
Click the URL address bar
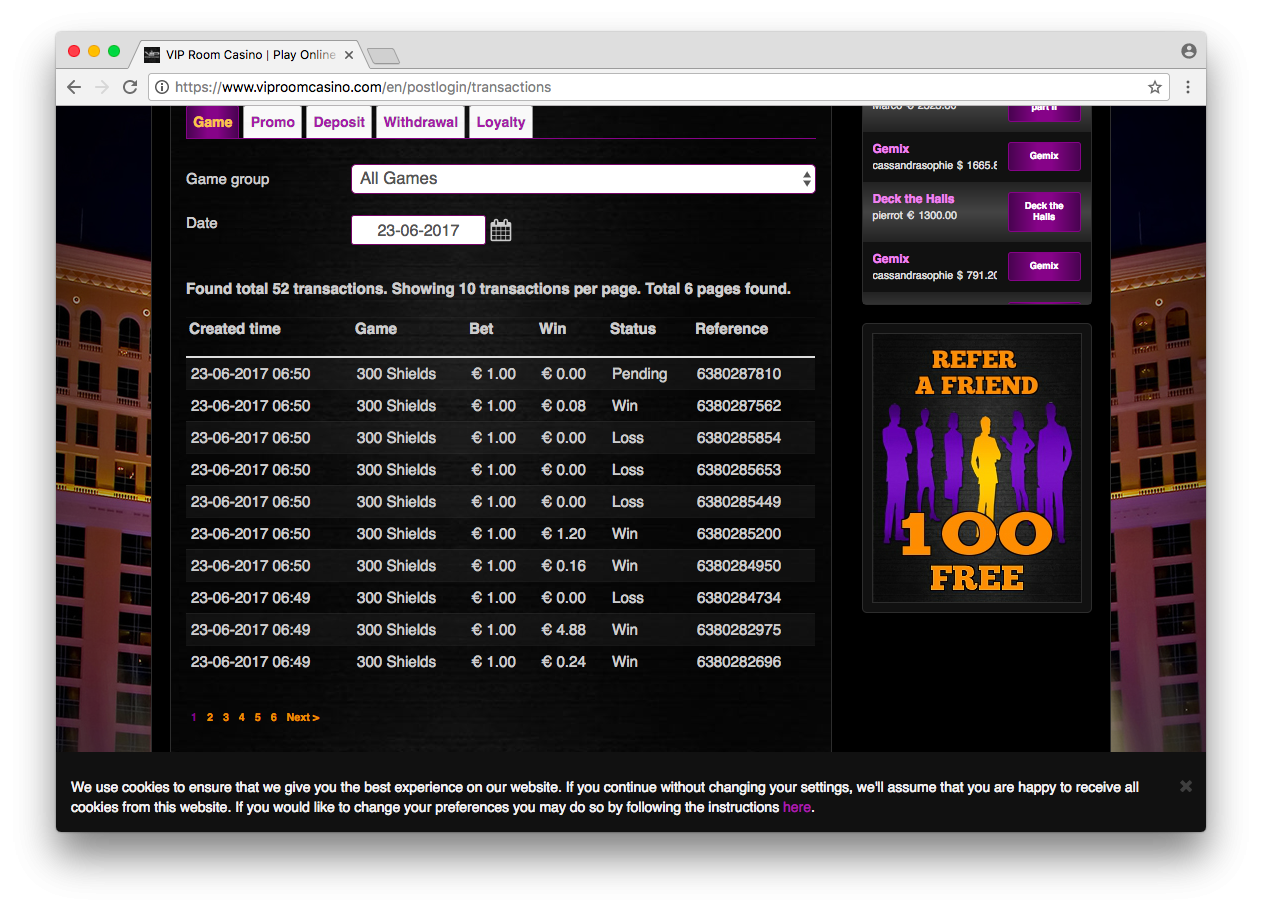coord(658,87)
